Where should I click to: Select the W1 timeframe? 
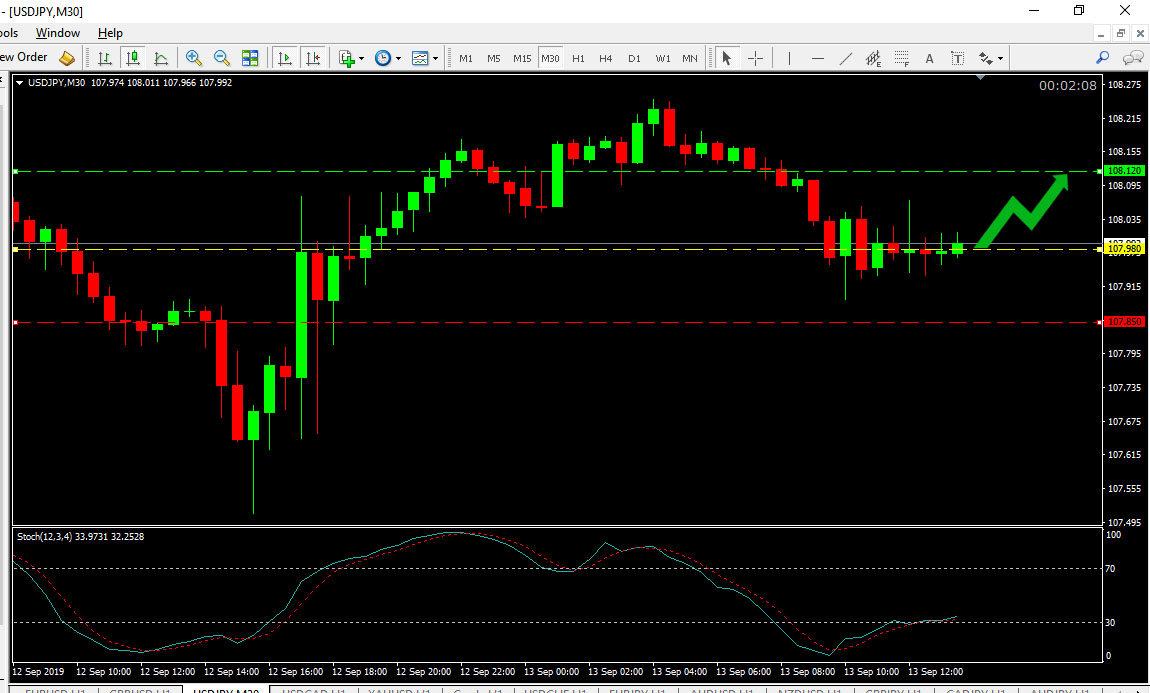pos(663,58)
